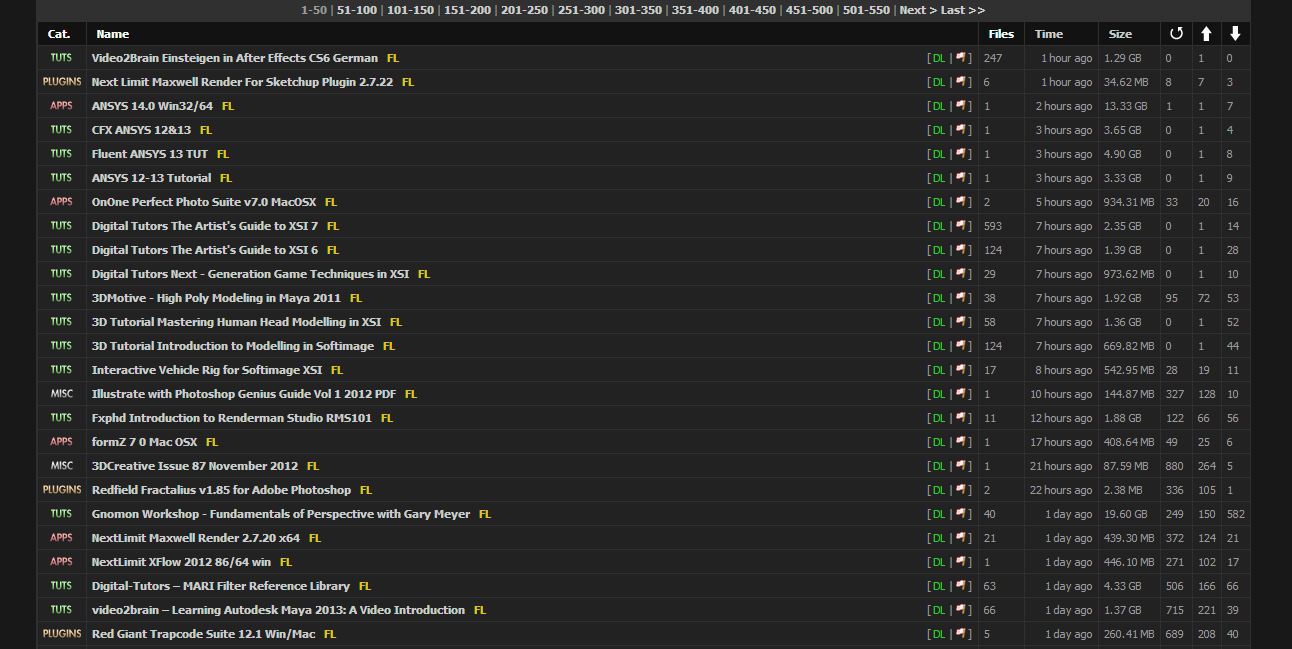Open Interactive Vehicle Rig for Softimage XSI
The height and width of the screenshot is (649, 1292).
[x=207, y=370]
